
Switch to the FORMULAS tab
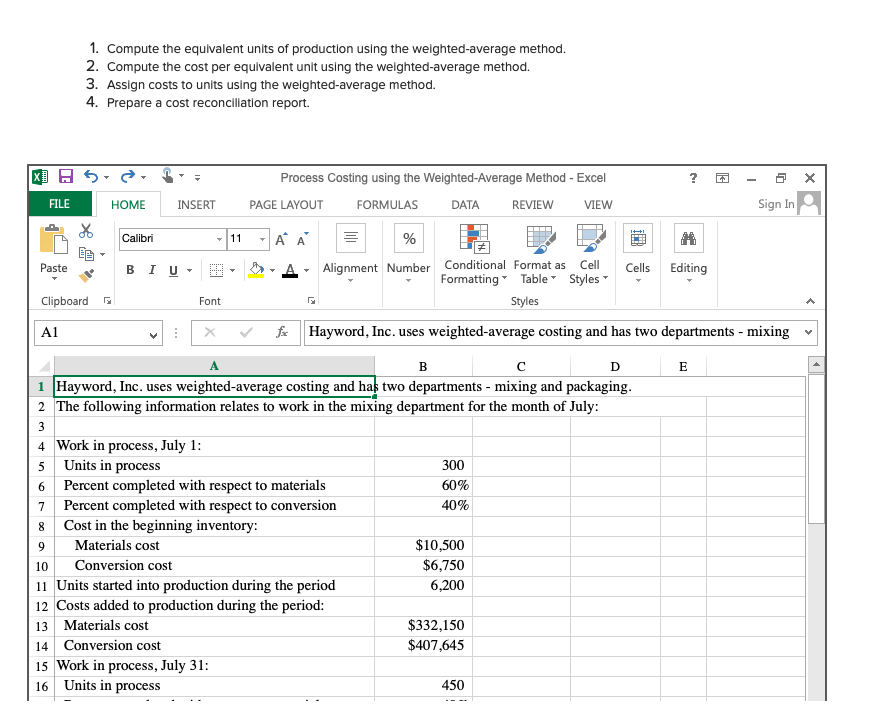pos(387,205)
